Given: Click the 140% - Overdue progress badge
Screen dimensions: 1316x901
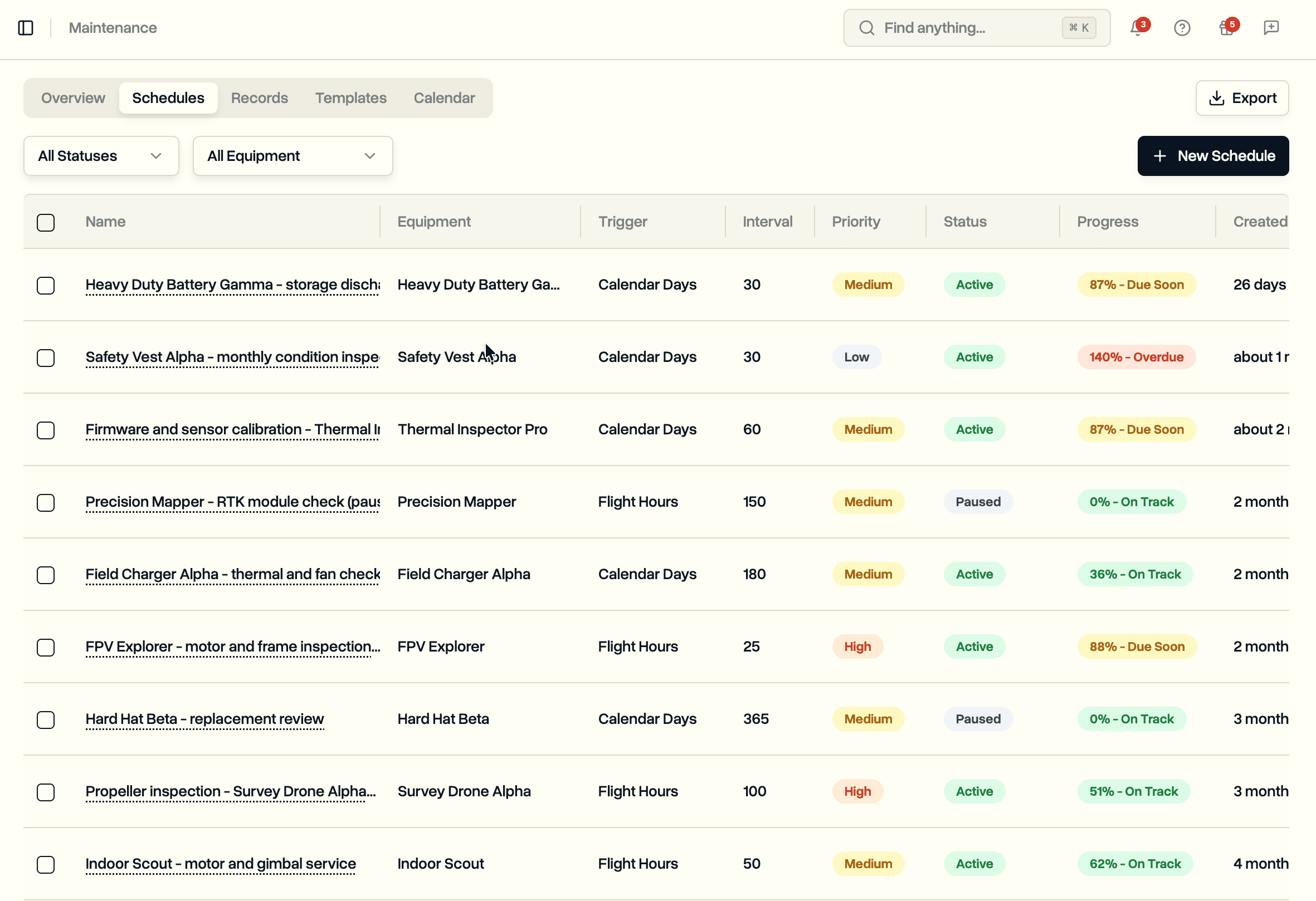Looking at the screenshot, I should [1136, 358].
